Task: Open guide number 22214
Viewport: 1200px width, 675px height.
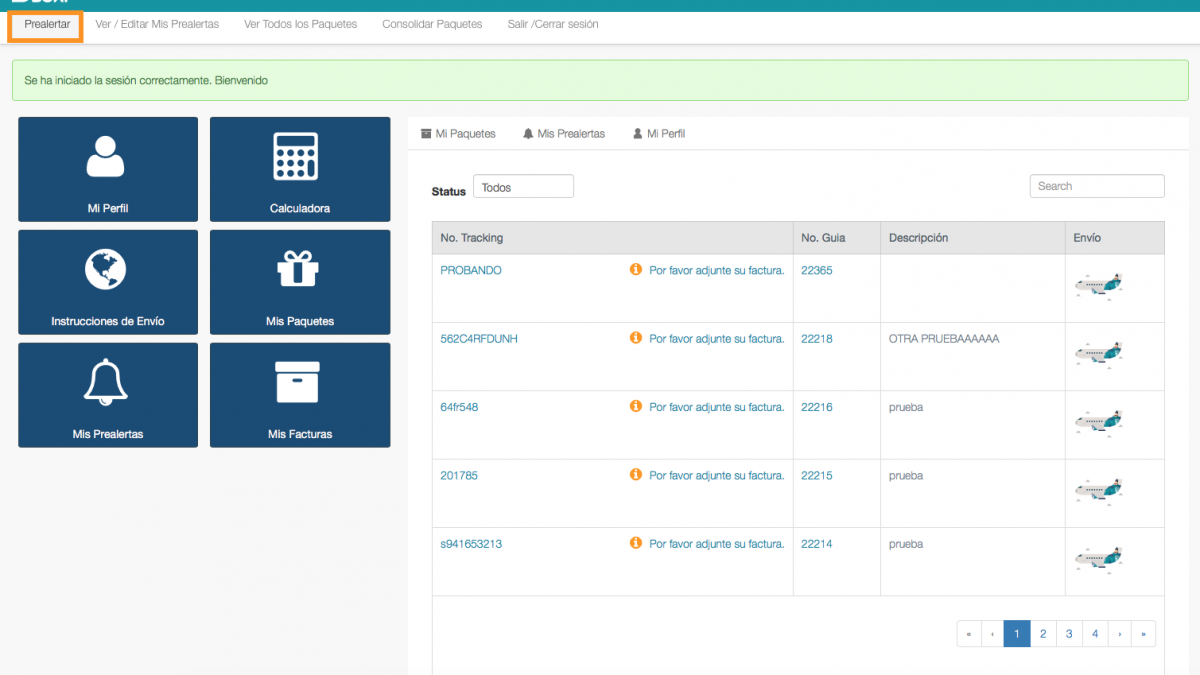Action: pyautogui.click(x=817, y=544)
